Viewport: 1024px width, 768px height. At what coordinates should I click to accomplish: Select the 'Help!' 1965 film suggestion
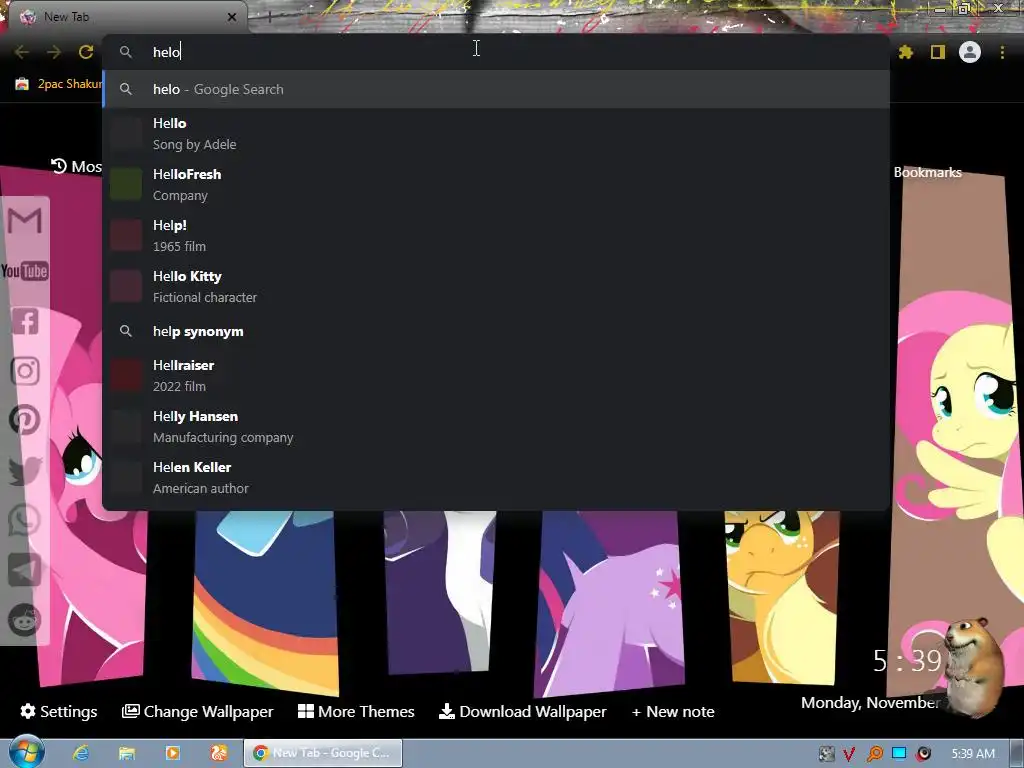point(496,236)
